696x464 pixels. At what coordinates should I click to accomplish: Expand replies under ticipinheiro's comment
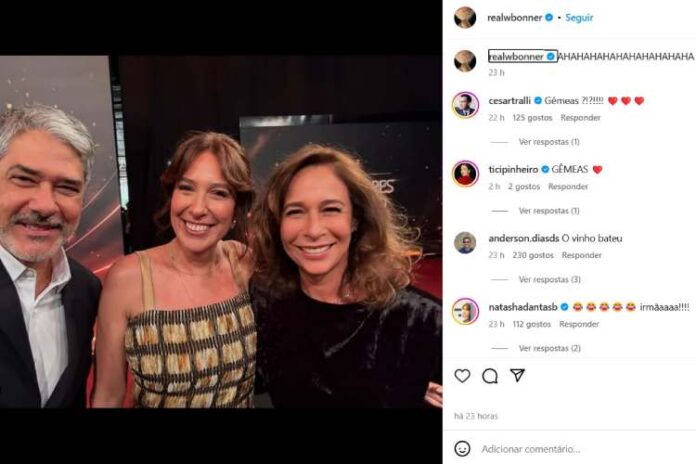[x=548, y=211]
